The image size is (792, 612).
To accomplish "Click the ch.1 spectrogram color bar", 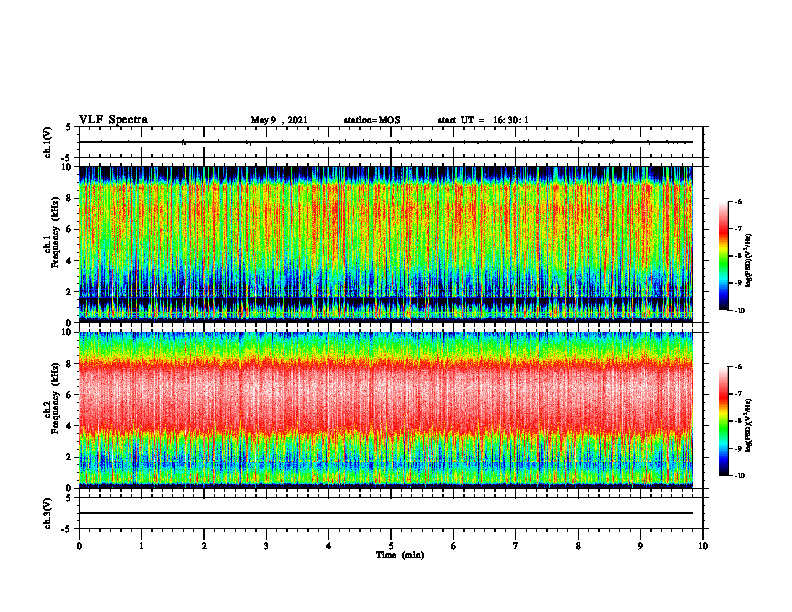I will [723, 256].
